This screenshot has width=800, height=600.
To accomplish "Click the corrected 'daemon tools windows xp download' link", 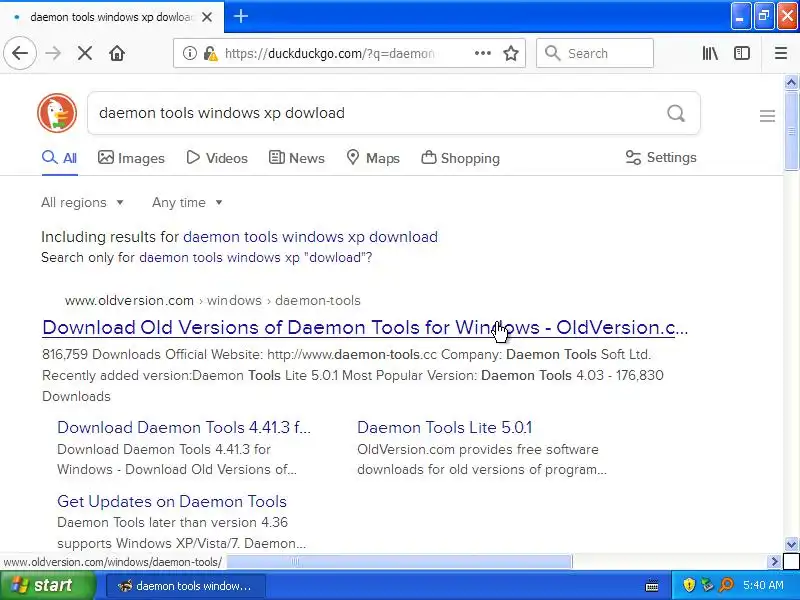I will pos(310,237).
